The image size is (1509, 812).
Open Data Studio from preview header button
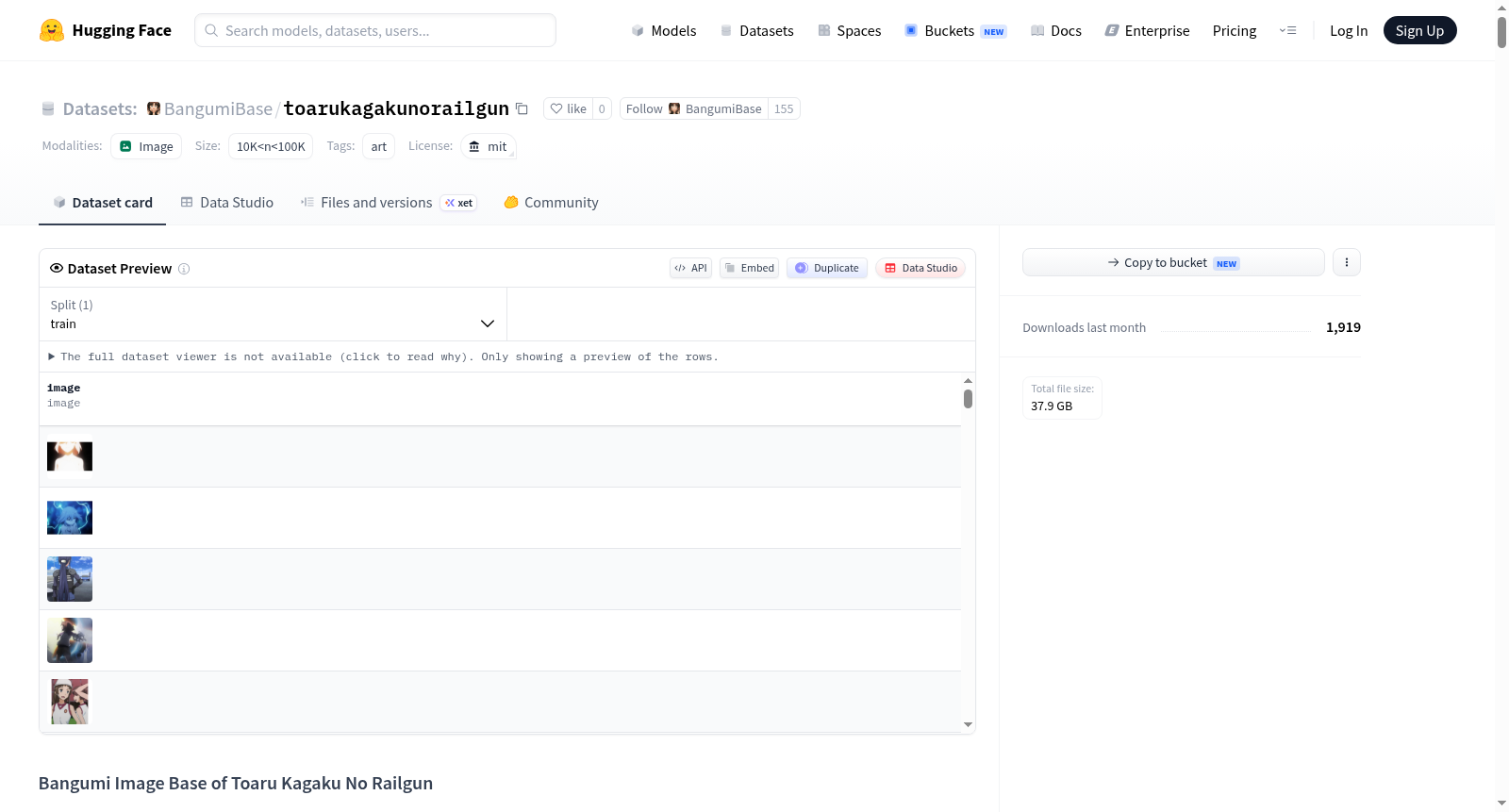point(920,268)
